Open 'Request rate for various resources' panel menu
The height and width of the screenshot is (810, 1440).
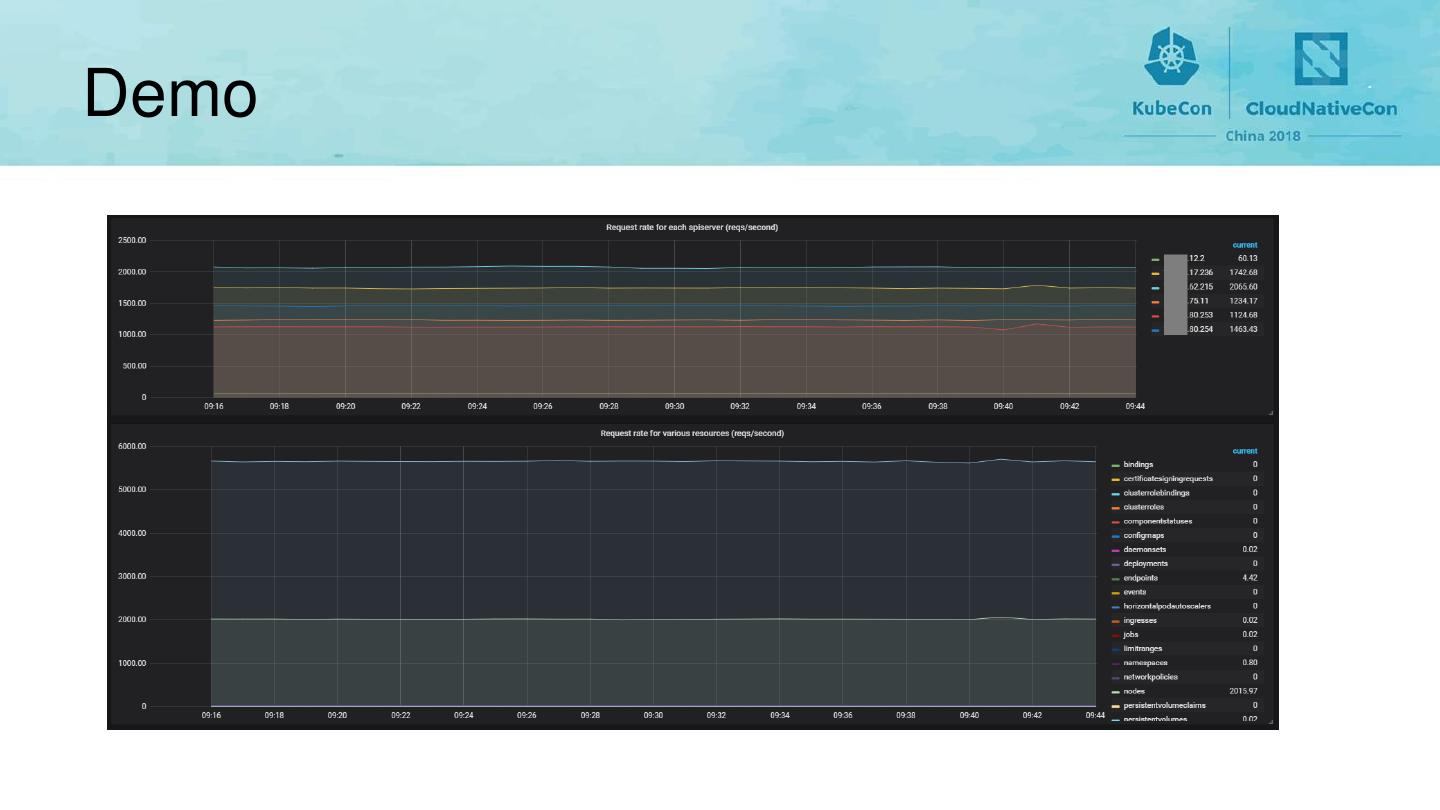pos(691,434)
